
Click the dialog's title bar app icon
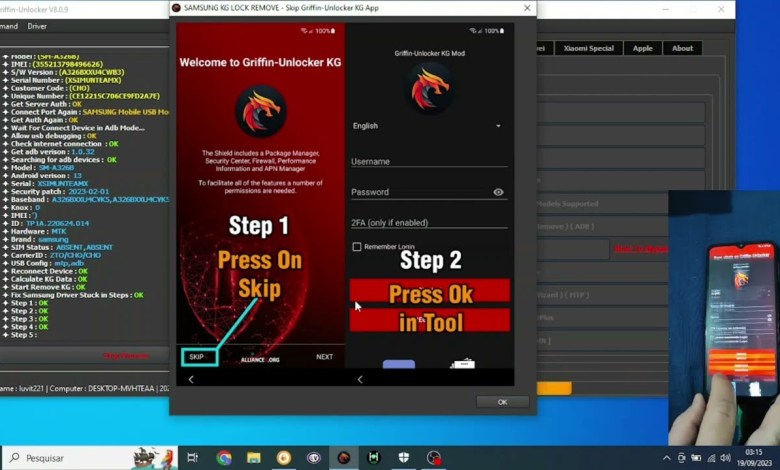coord(176,8)
